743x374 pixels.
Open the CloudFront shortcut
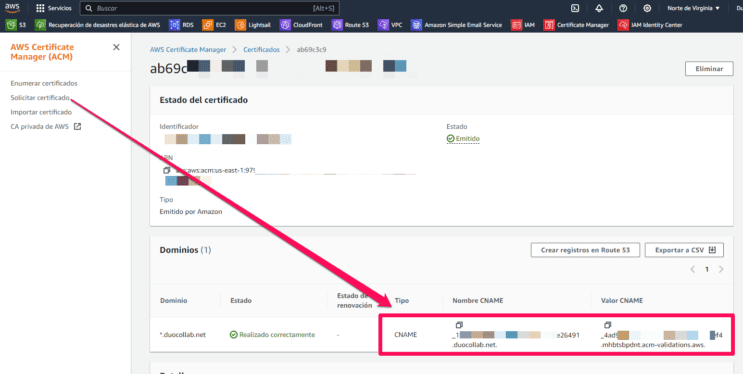tap(301, 25)
